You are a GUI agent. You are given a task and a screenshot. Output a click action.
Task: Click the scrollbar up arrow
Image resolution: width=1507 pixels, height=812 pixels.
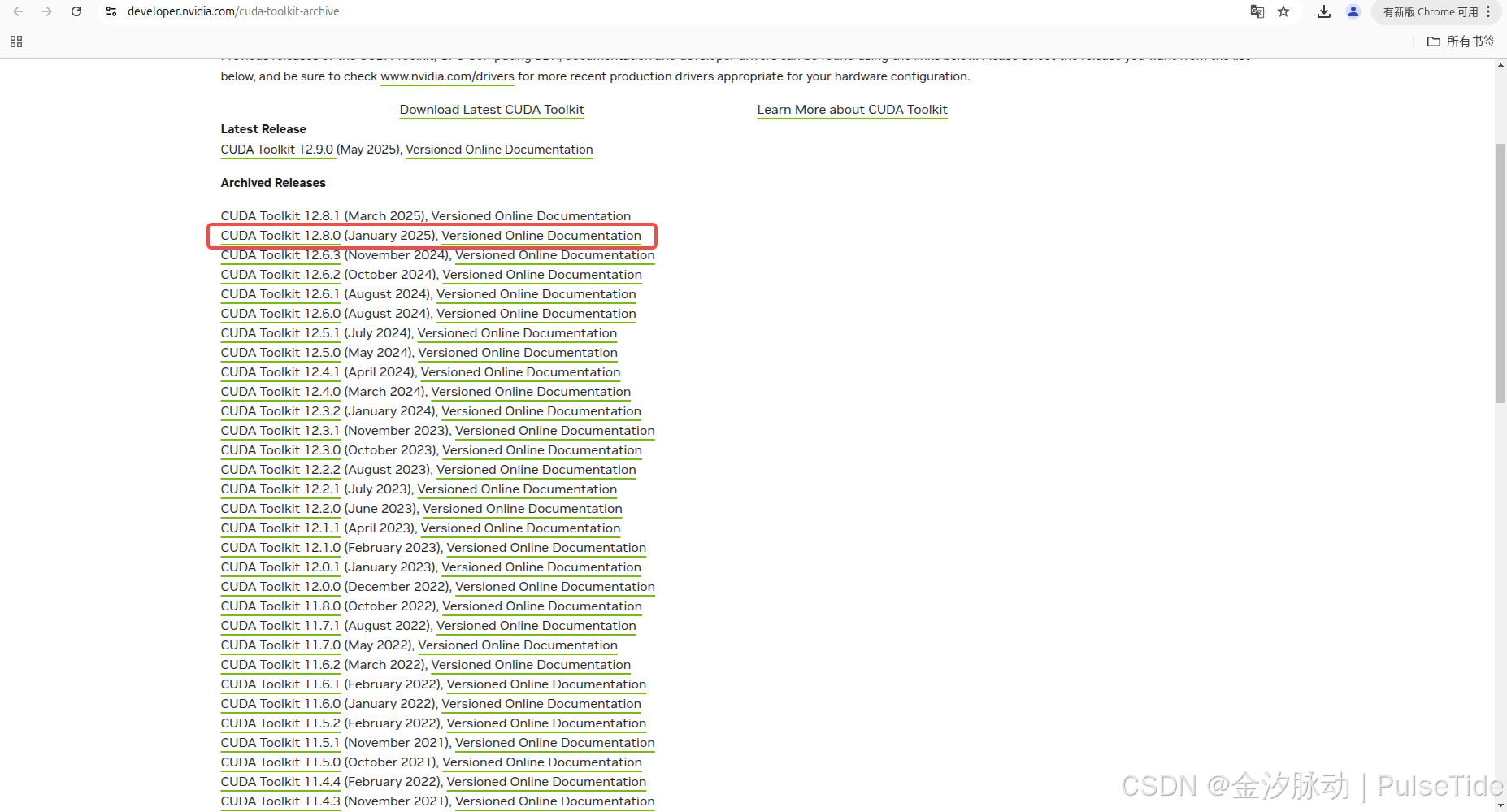1500,65
